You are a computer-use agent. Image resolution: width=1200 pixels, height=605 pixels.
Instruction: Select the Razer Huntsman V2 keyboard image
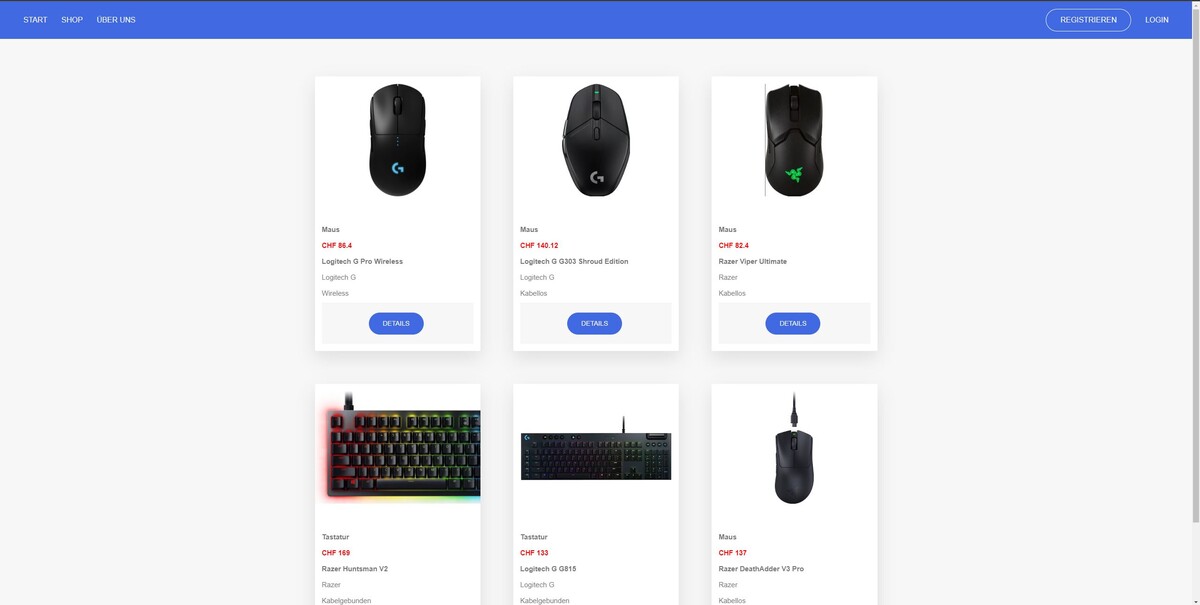(398, 447)
